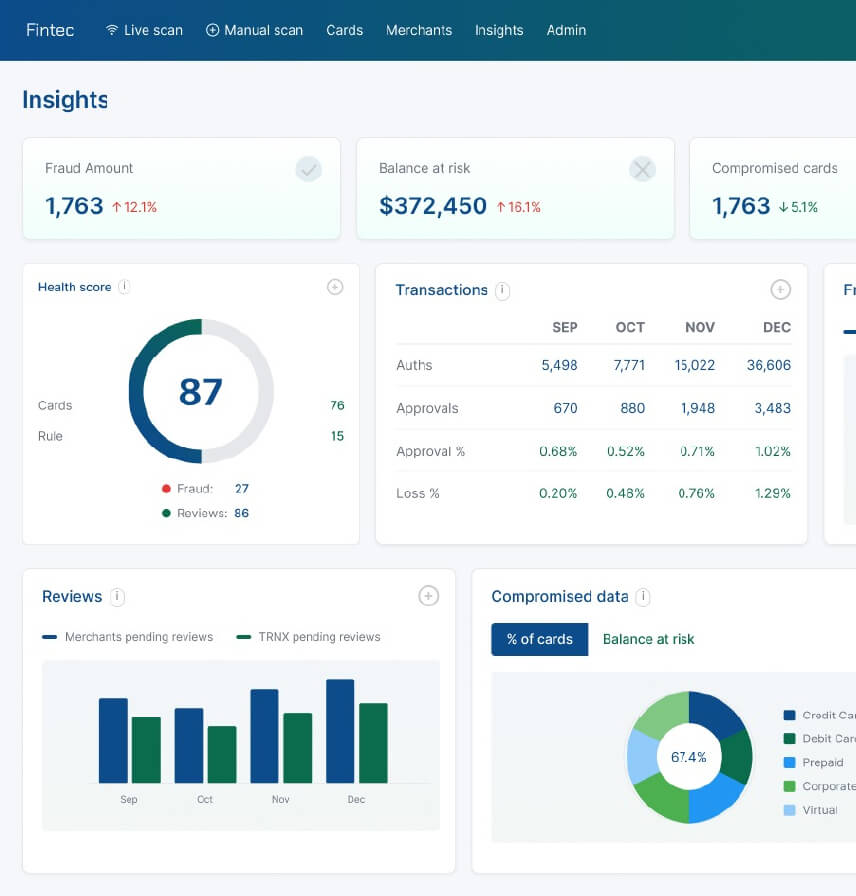
Task: Click the 12.1% increase indicator
Action: tap(134, 207)
